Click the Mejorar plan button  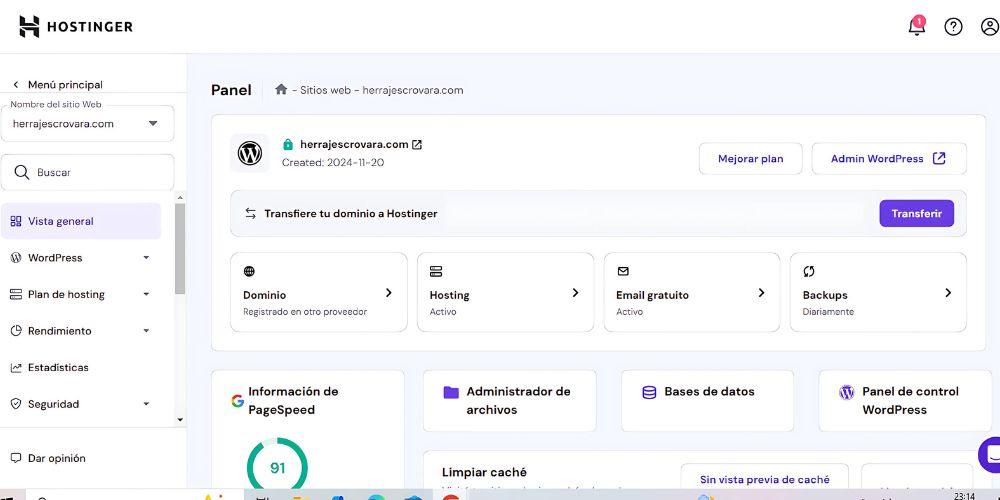point(750,159)
